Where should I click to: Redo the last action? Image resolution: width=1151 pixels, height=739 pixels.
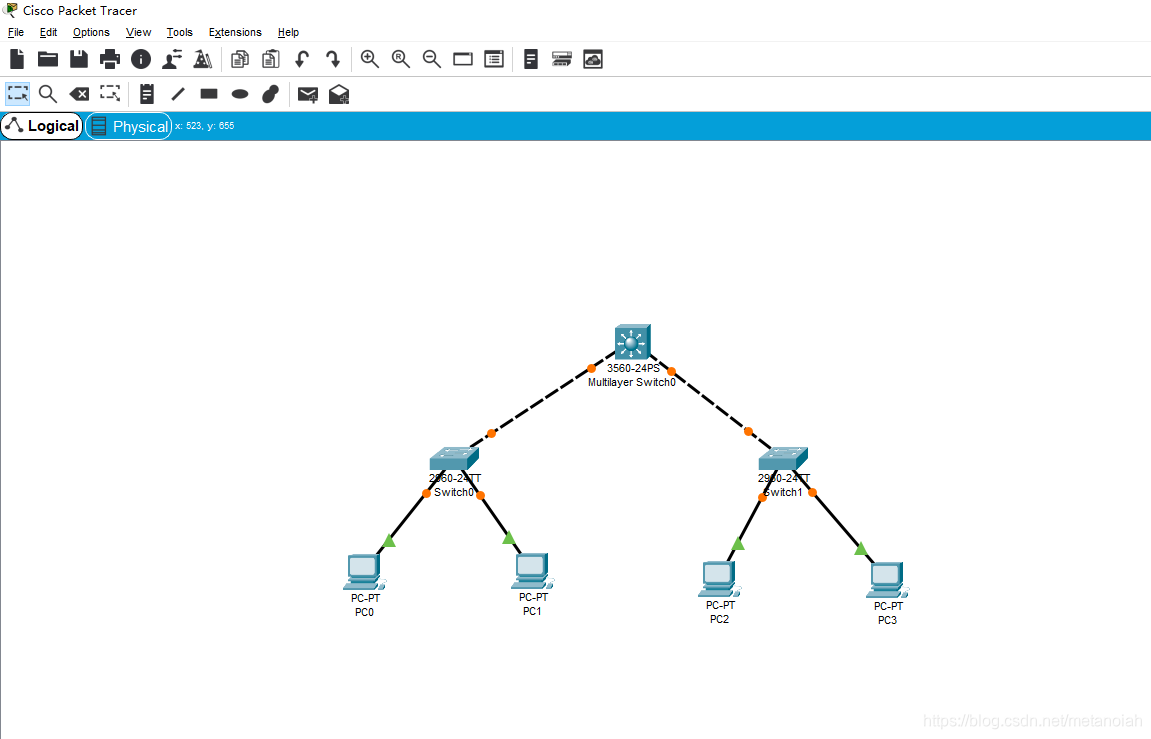tap(333, 59)
